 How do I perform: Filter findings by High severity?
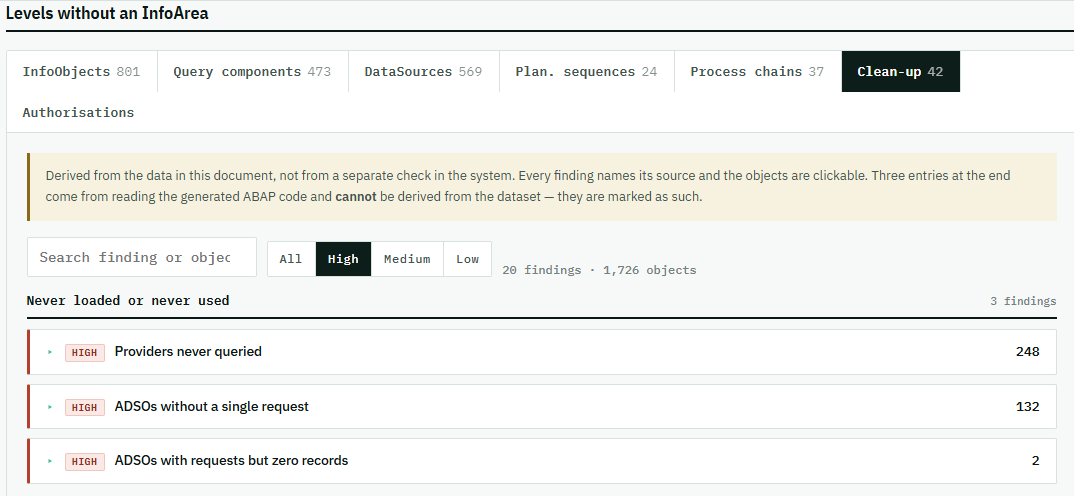coord(343,259)
